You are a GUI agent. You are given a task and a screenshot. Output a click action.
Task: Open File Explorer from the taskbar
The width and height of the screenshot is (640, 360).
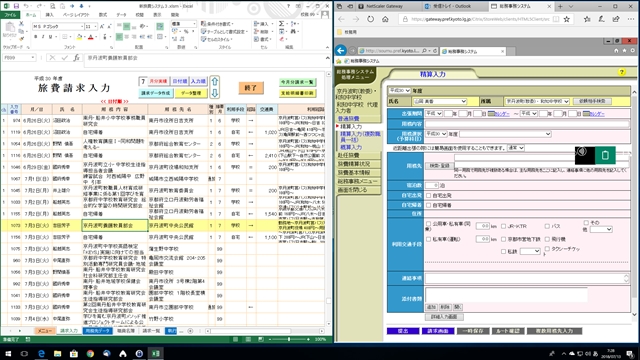pyautogui.click(x=58, y=353)
